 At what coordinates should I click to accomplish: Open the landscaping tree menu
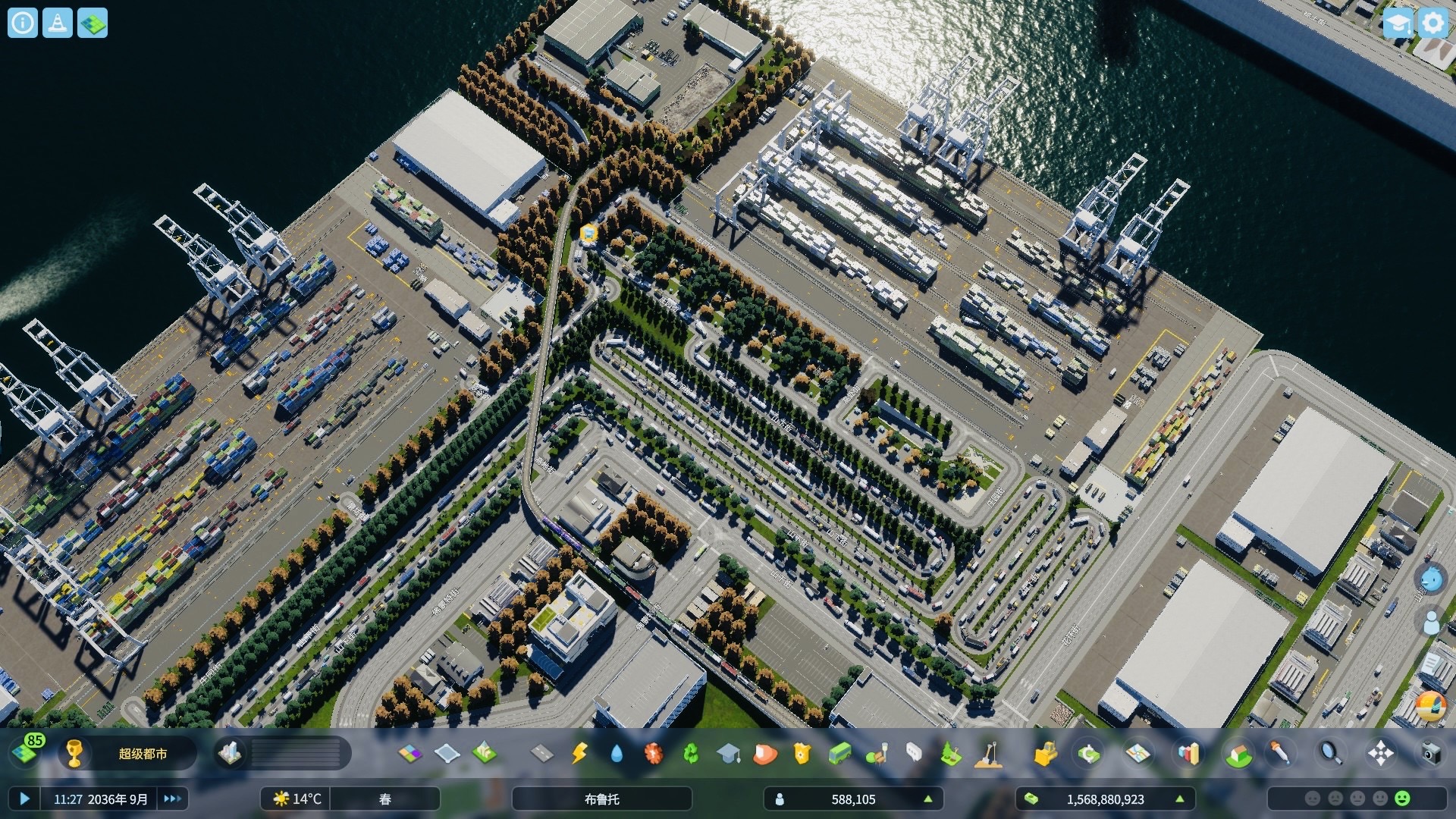pyautogui.click(x=951, y=753)
